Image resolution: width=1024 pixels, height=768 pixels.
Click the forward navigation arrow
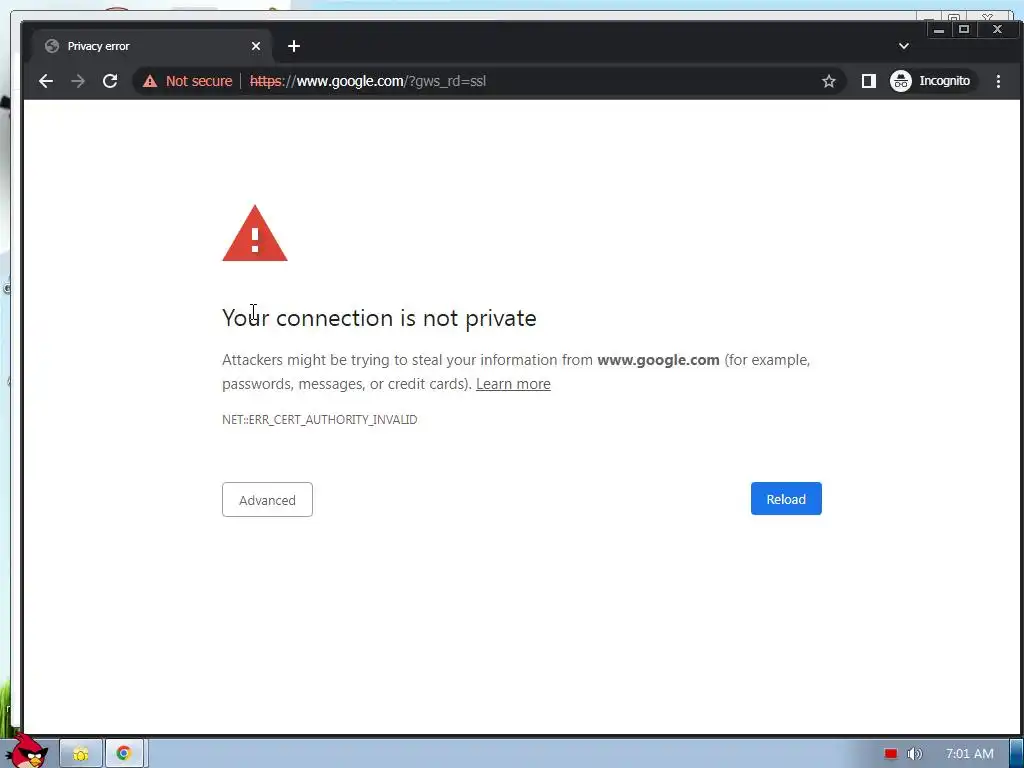(x=78, y=81)
